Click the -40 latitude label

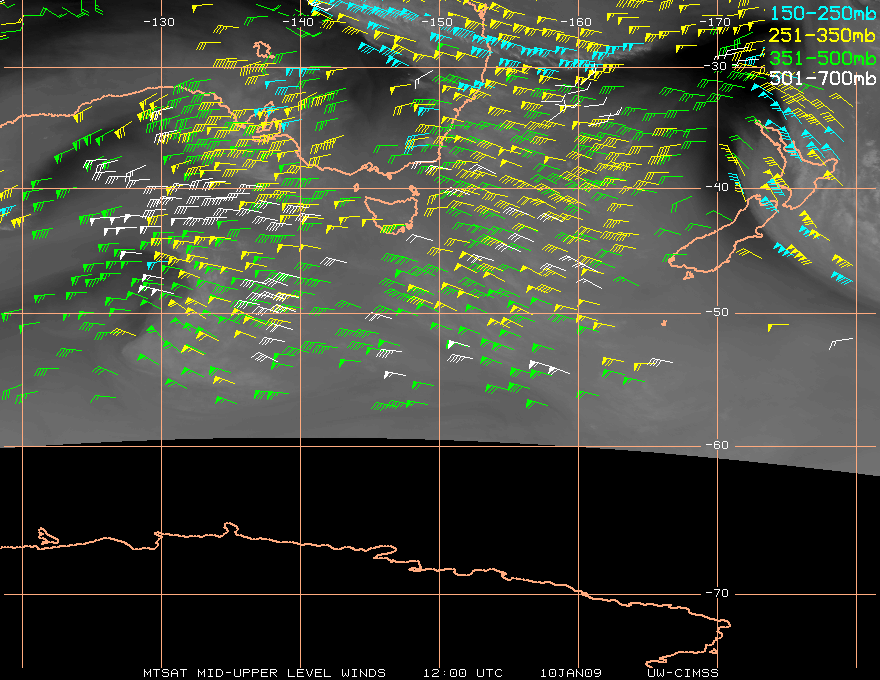coord(717,187)
